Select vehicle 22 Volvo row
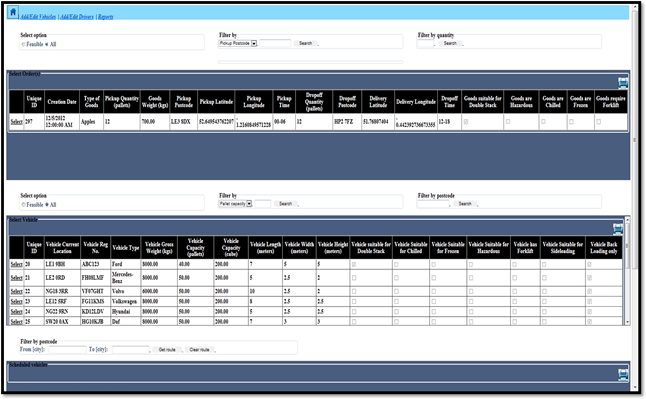The image size is (646, 399). point(16,291)
